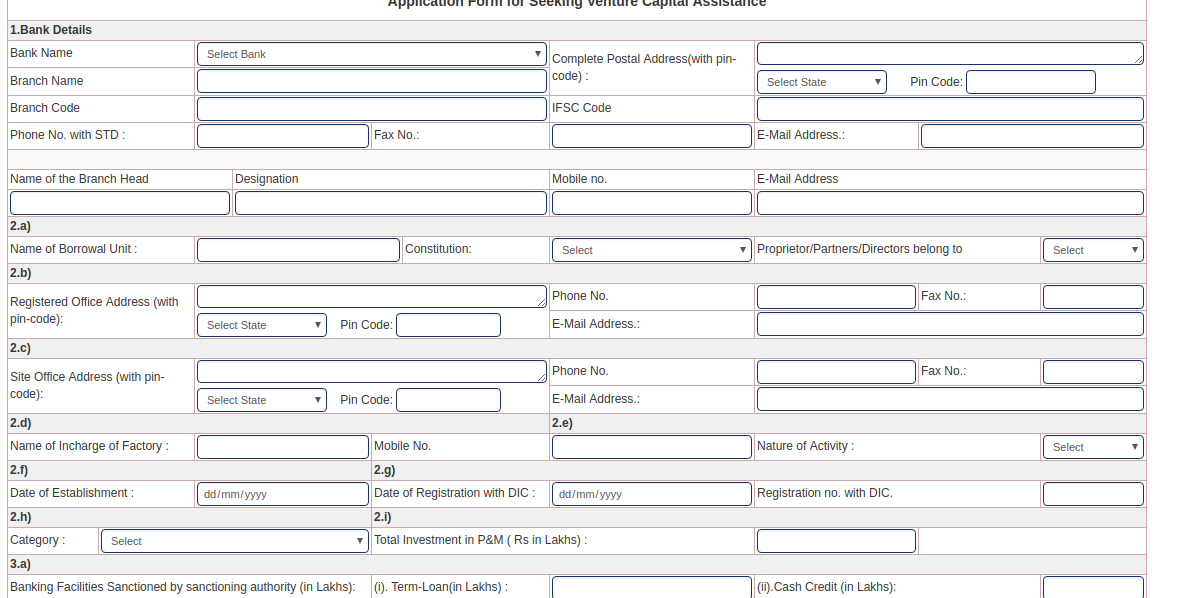Screen dimensions: 1195x598
Task: Click Total Investment in P&M field
Action: point(835,541)
